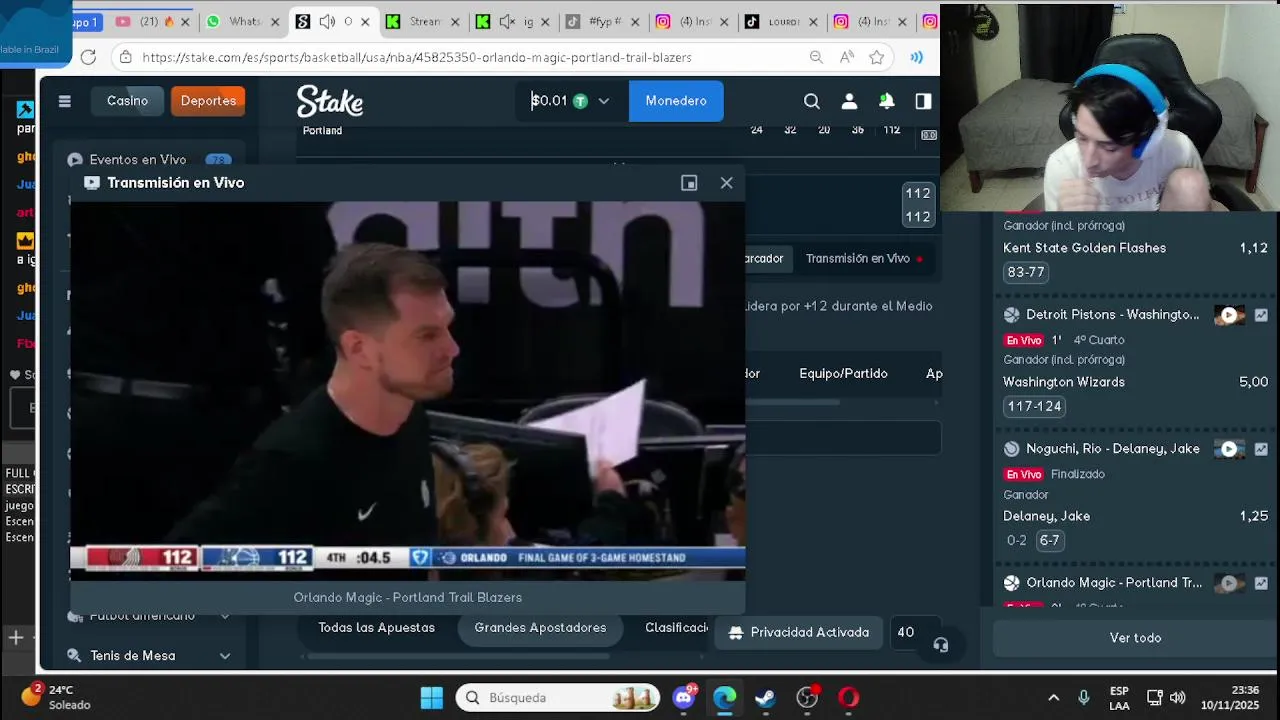Open stats chart for Detroit Pistons match
The width and height of the screenshot is (1280, 720).
[1261, 315]
